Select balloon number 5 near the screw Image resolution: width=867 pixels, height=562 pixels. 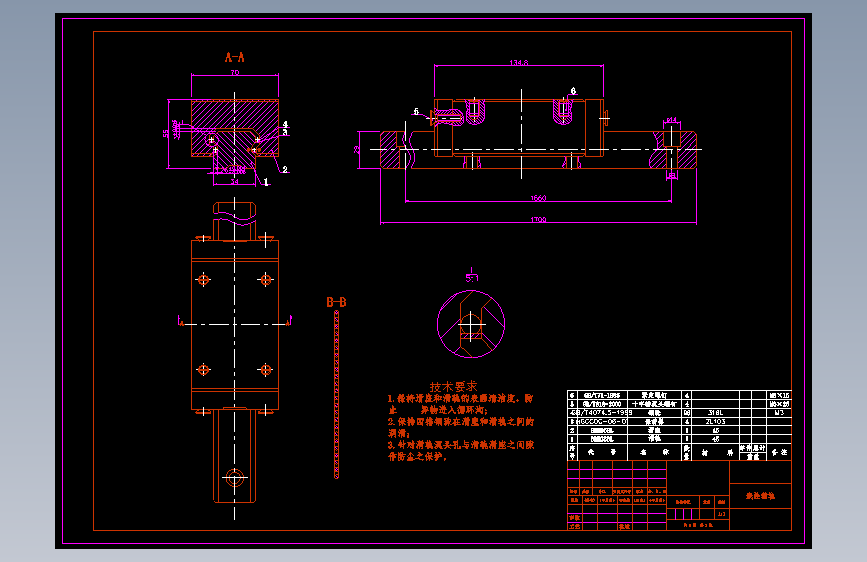[x=416, y=112]
